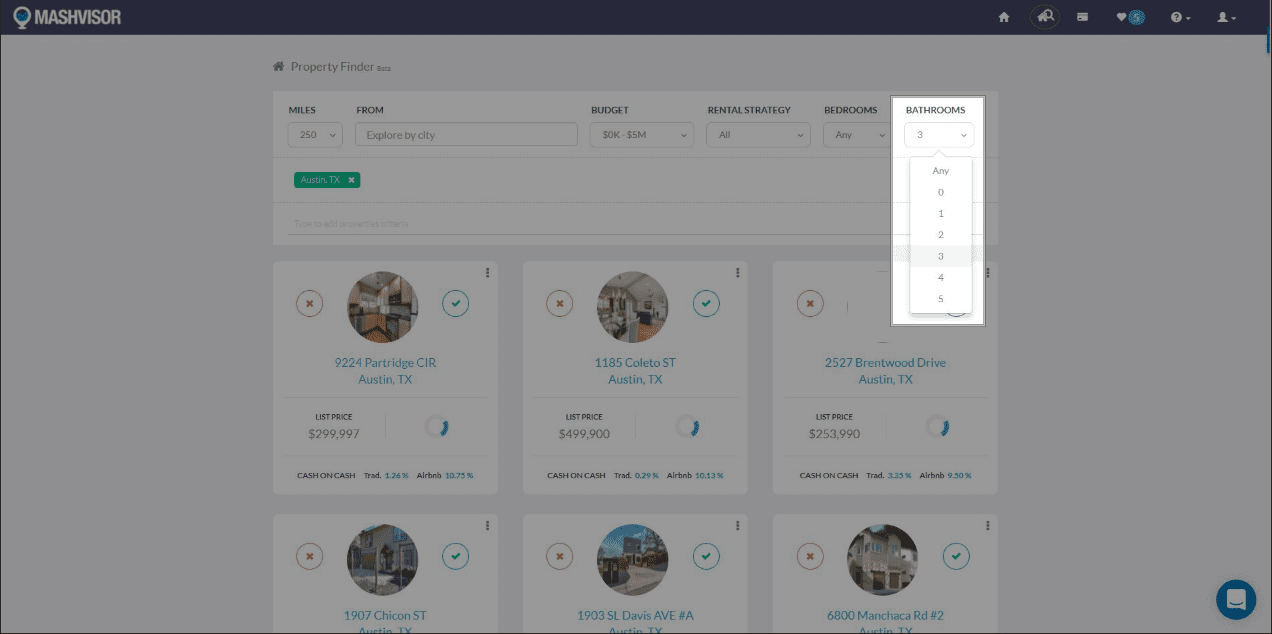
Task: Open the credit card billing icon
Action: click(1082, 17)
